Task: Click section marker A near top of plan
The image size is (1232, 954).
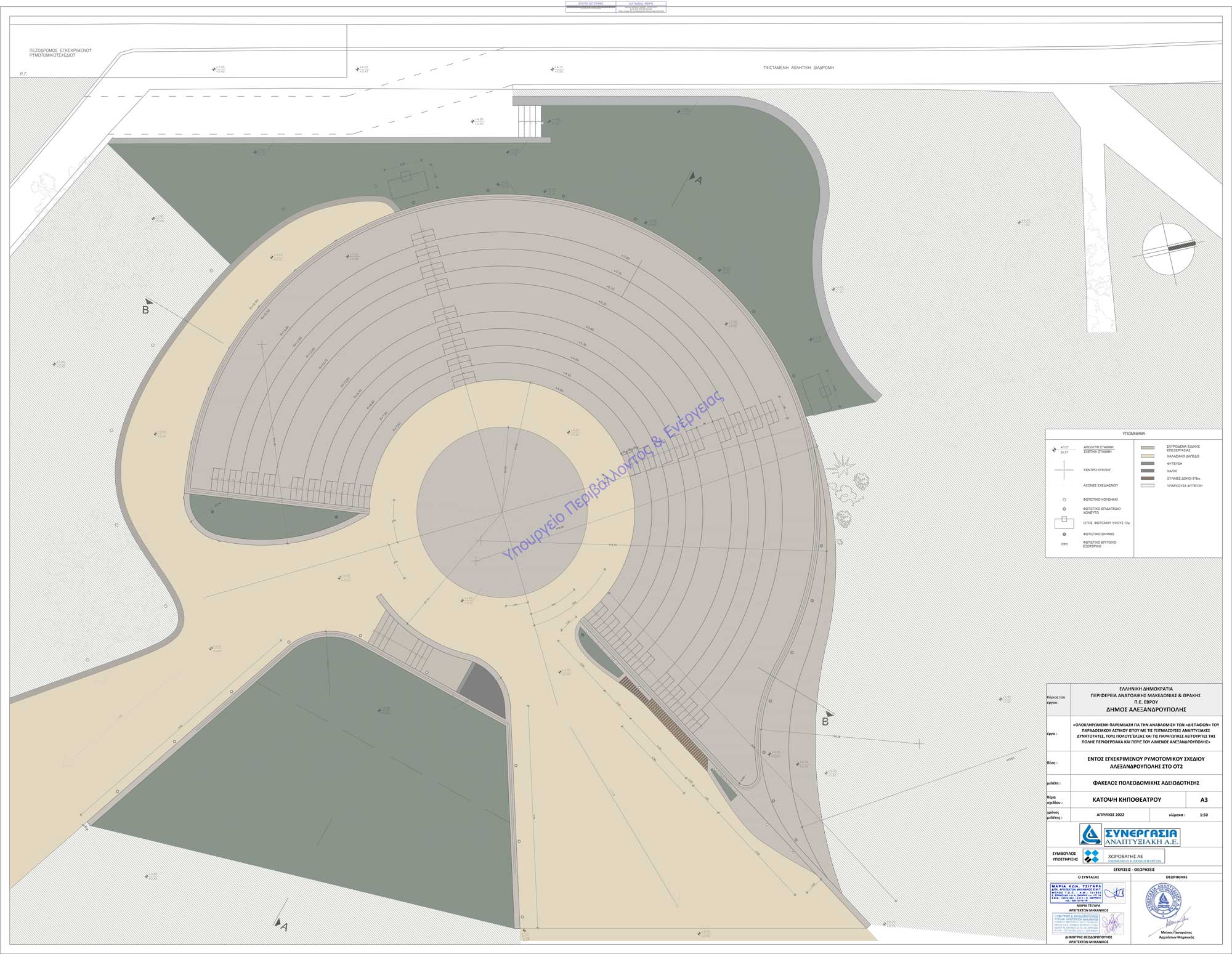Action: [697, 180]
